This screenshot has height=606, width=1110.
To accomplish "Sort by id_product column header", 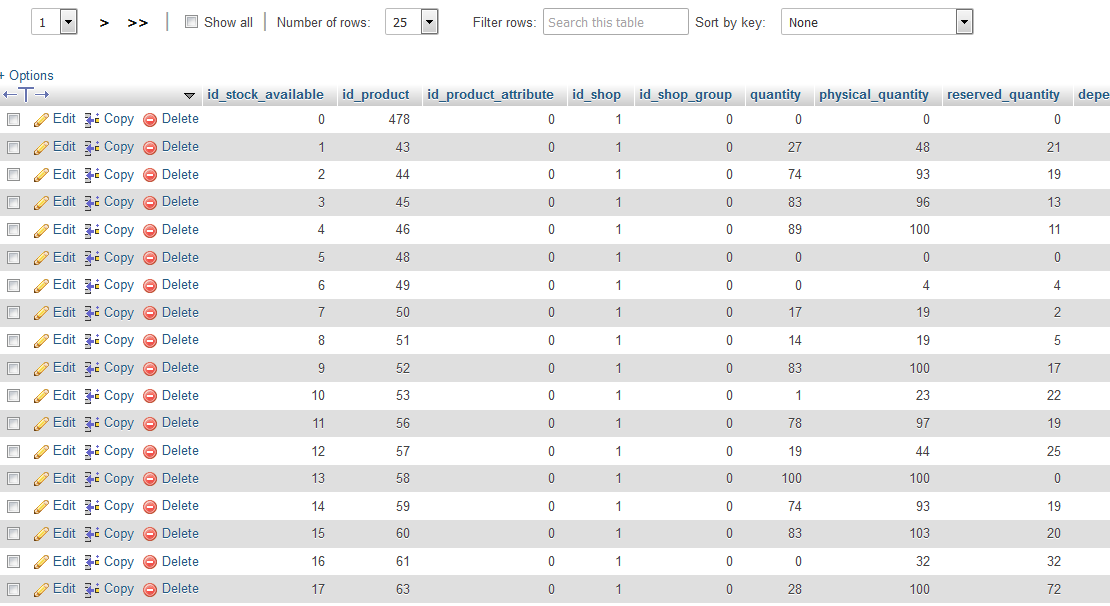I will click(x=375, y=95).
